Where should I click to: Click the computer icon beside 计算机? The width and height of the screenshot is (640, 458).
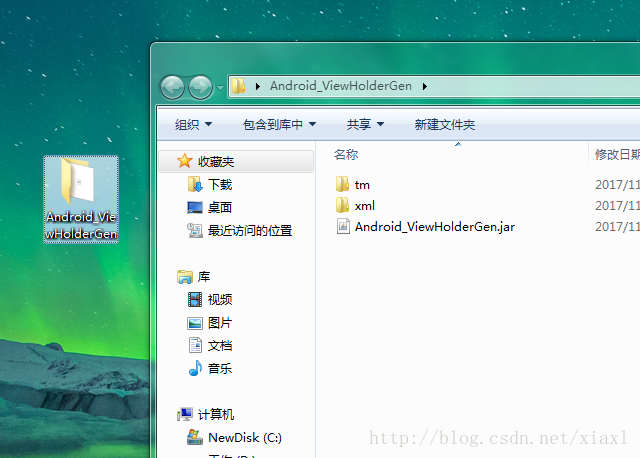184,415
